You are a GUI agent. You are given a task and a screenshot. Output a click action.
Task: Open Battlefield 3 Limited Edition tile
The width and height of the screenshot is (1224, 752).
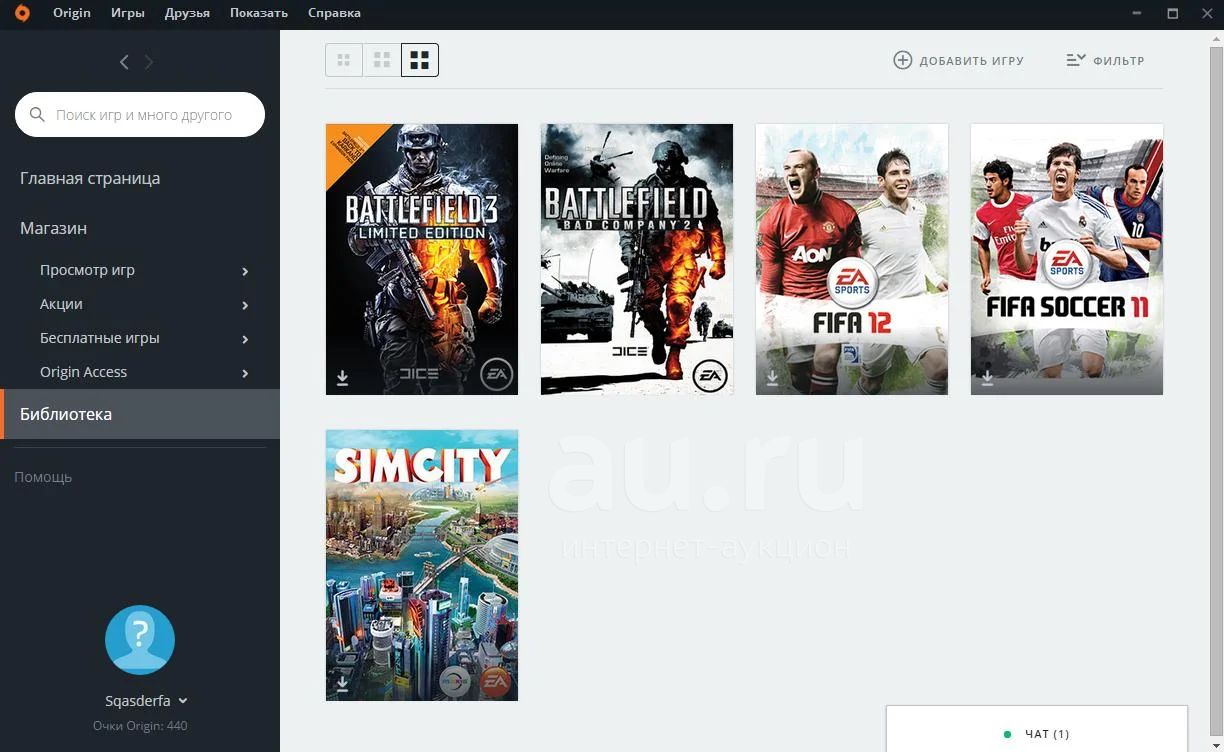422,259
